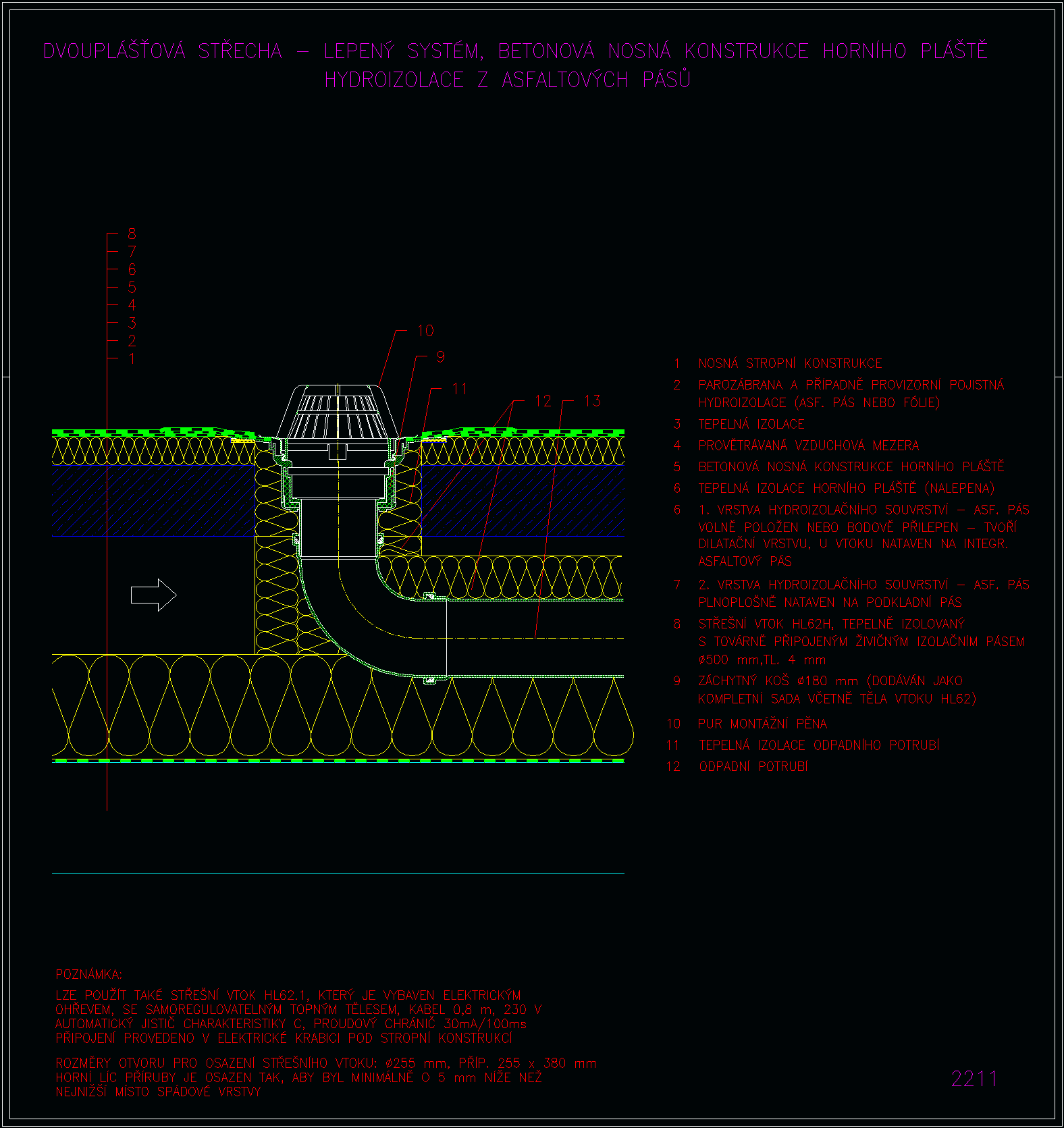Click legend text "PROVĚTRÁVANÁ VZDUCHOVÁ MEZERA"

pos(809,446)
